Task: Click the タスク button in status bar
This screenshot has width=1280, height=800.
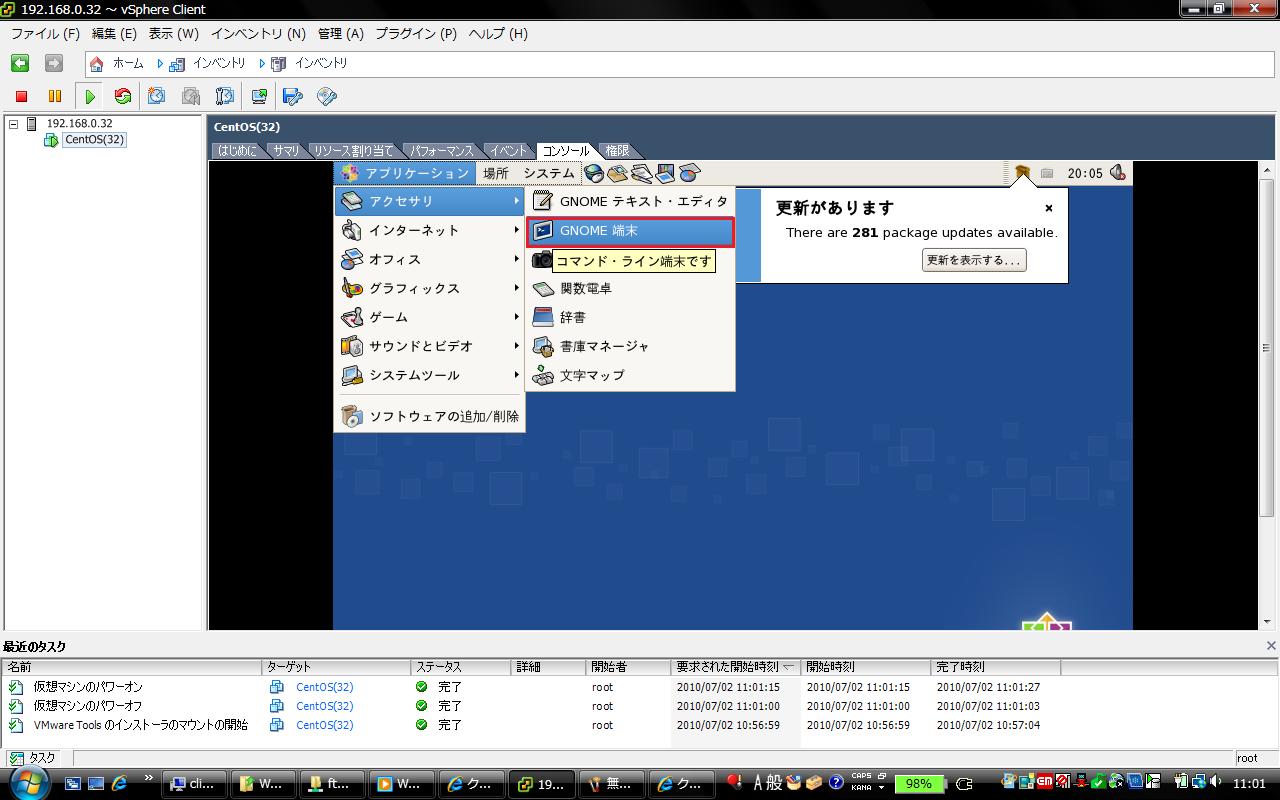Action: pyautogui.click(x=34, y=758)
